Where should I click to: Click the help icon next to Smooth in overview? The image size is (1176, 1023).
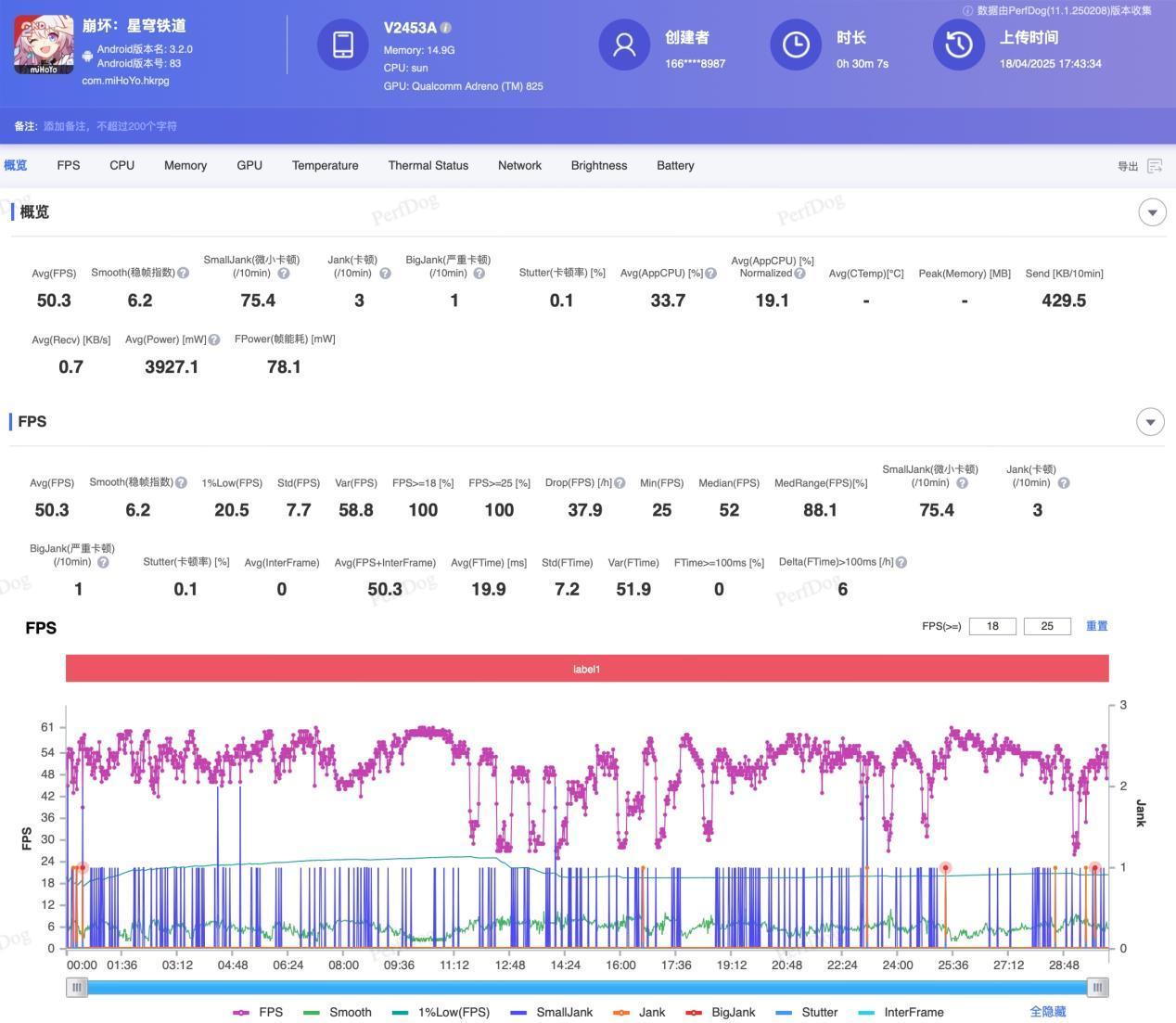[x=183, y=274]
